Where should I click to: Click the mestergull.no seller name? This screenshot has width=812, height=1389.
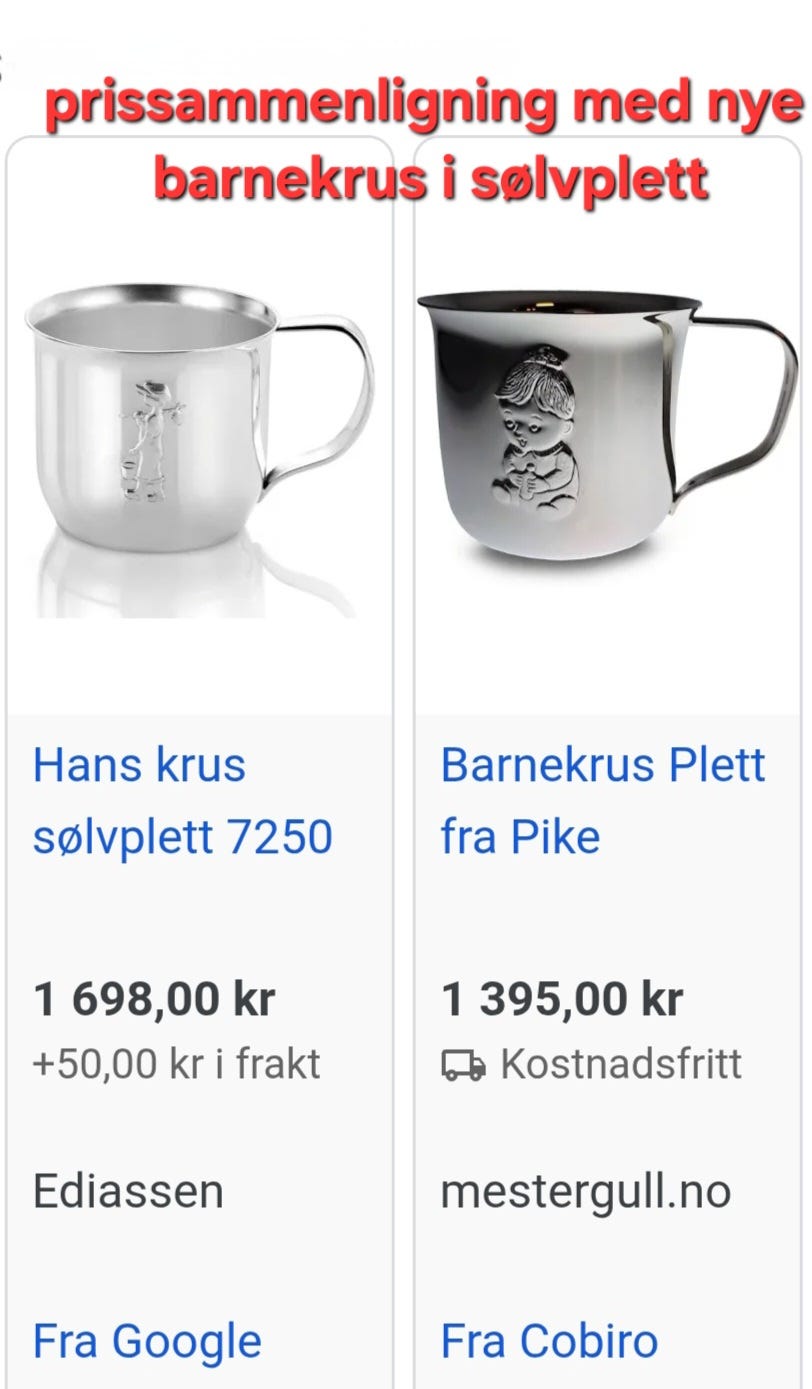[586, 1191]
